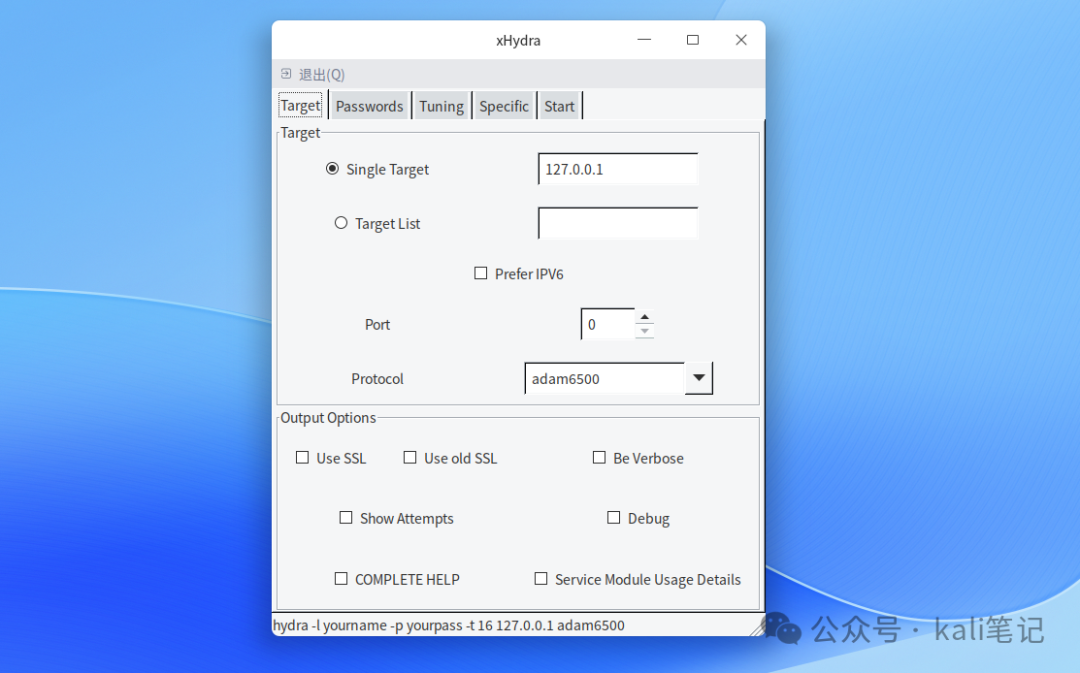
Task: Expand the Protocol dropdown arrow
Action: point(699,378)
